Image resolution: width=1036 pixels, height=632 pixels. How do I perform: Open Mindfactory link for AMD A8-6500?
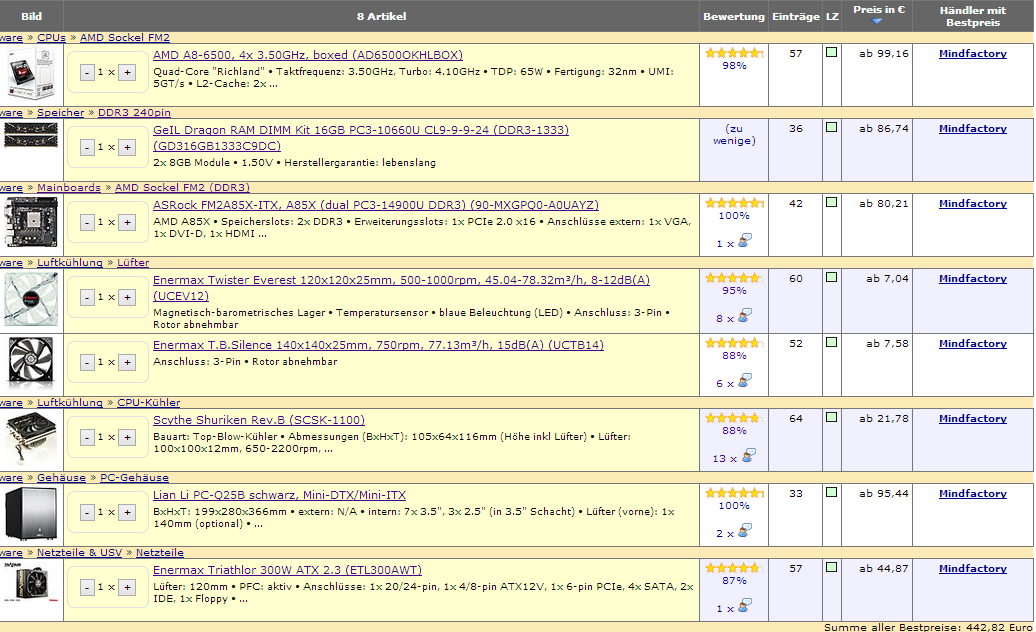(x=973, y=53)
